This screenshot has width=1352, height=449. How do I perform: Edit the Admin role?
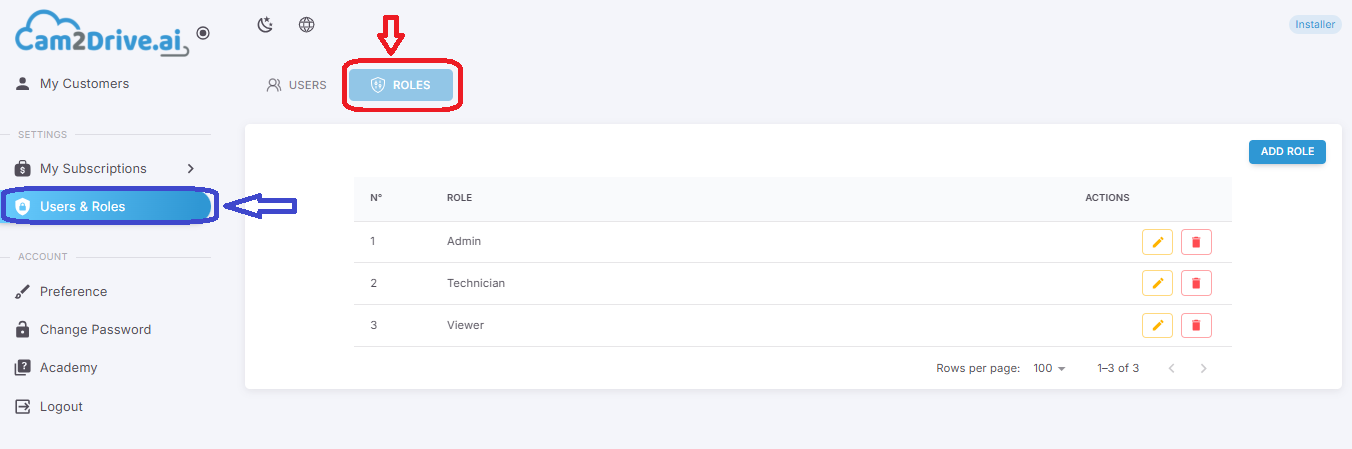pyautogui.click(x=1157, y=242)
